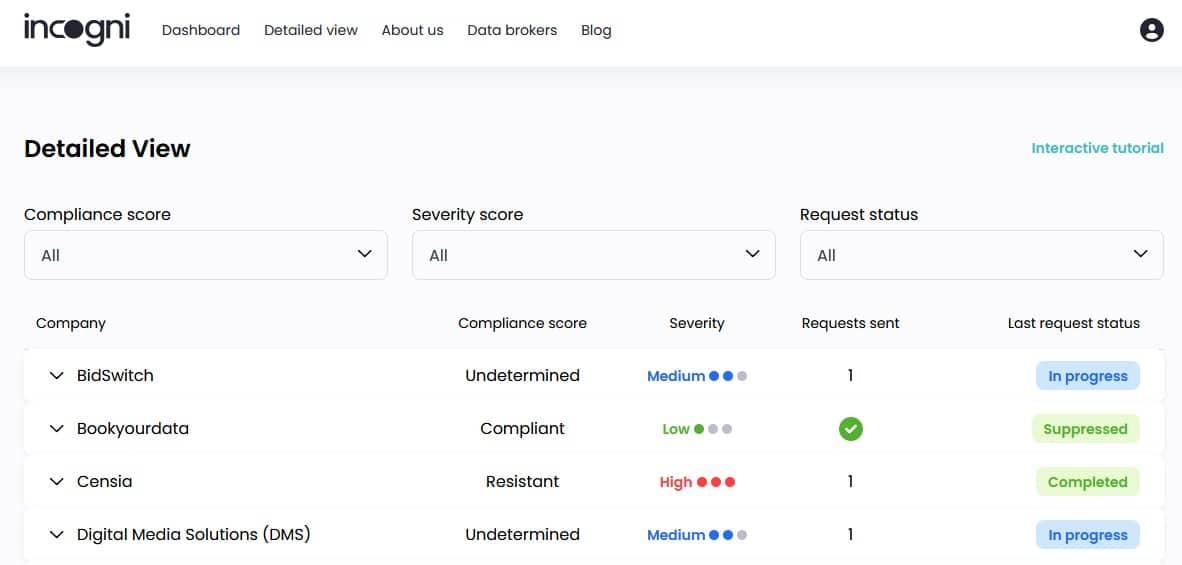Click the Last request status column header
Screen dimensions: 1182x565
tap(1073, 323)
